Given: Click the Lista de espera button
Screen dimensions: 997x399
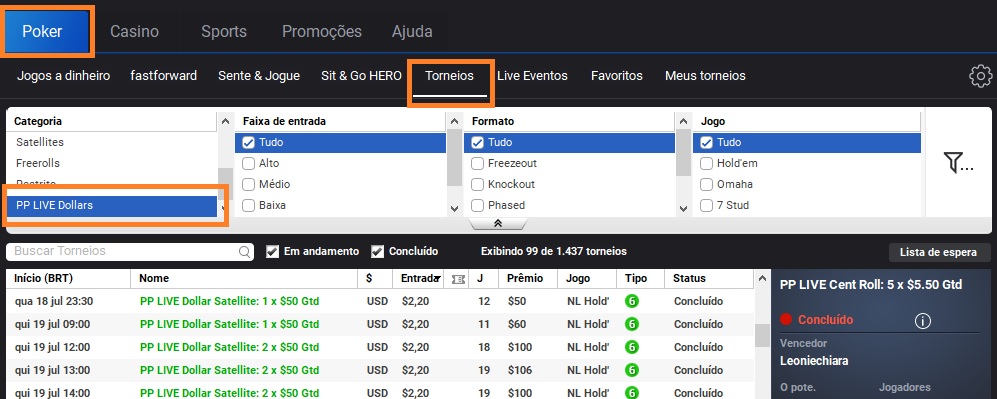Looking at the screenshot, I should (x=939, y=252).
